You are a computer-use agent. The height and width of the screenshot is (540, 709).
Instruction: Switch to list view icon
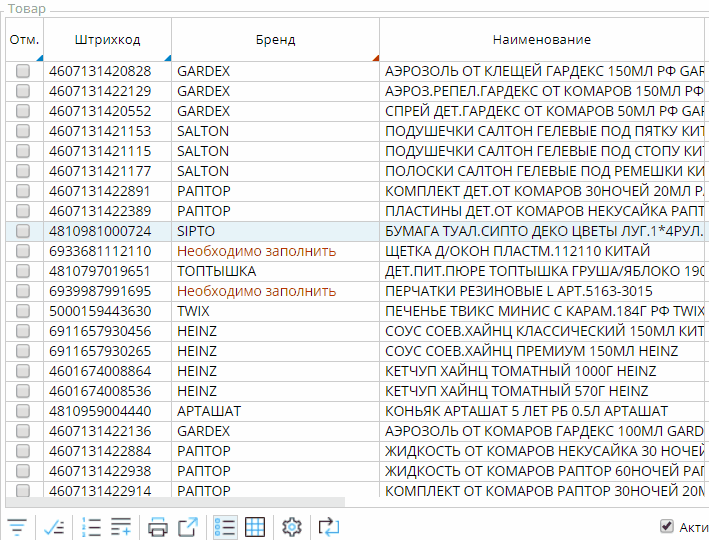[225, 527]
